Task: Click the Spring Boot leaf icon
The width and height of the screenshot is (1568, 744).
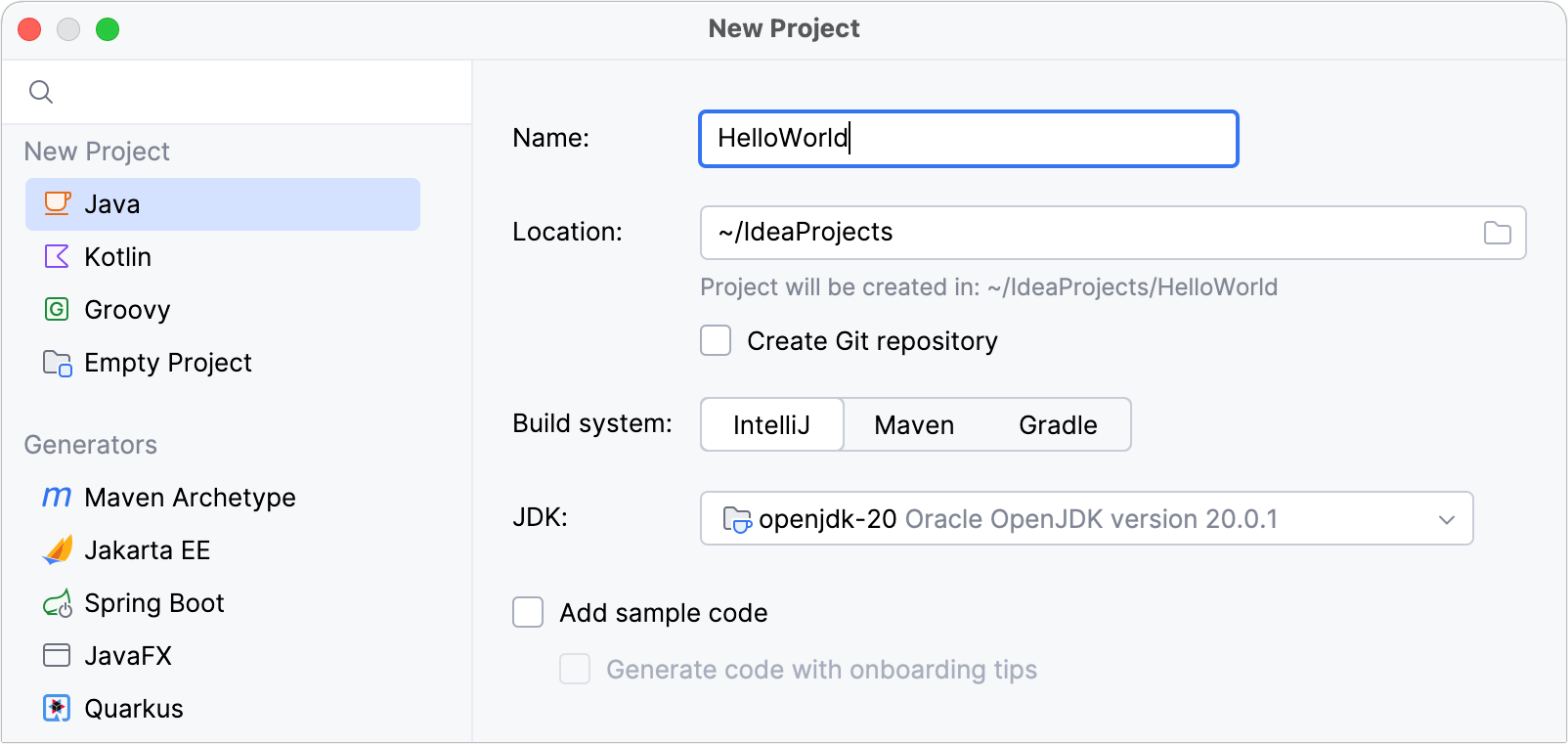Action: [x=58, y=603]
